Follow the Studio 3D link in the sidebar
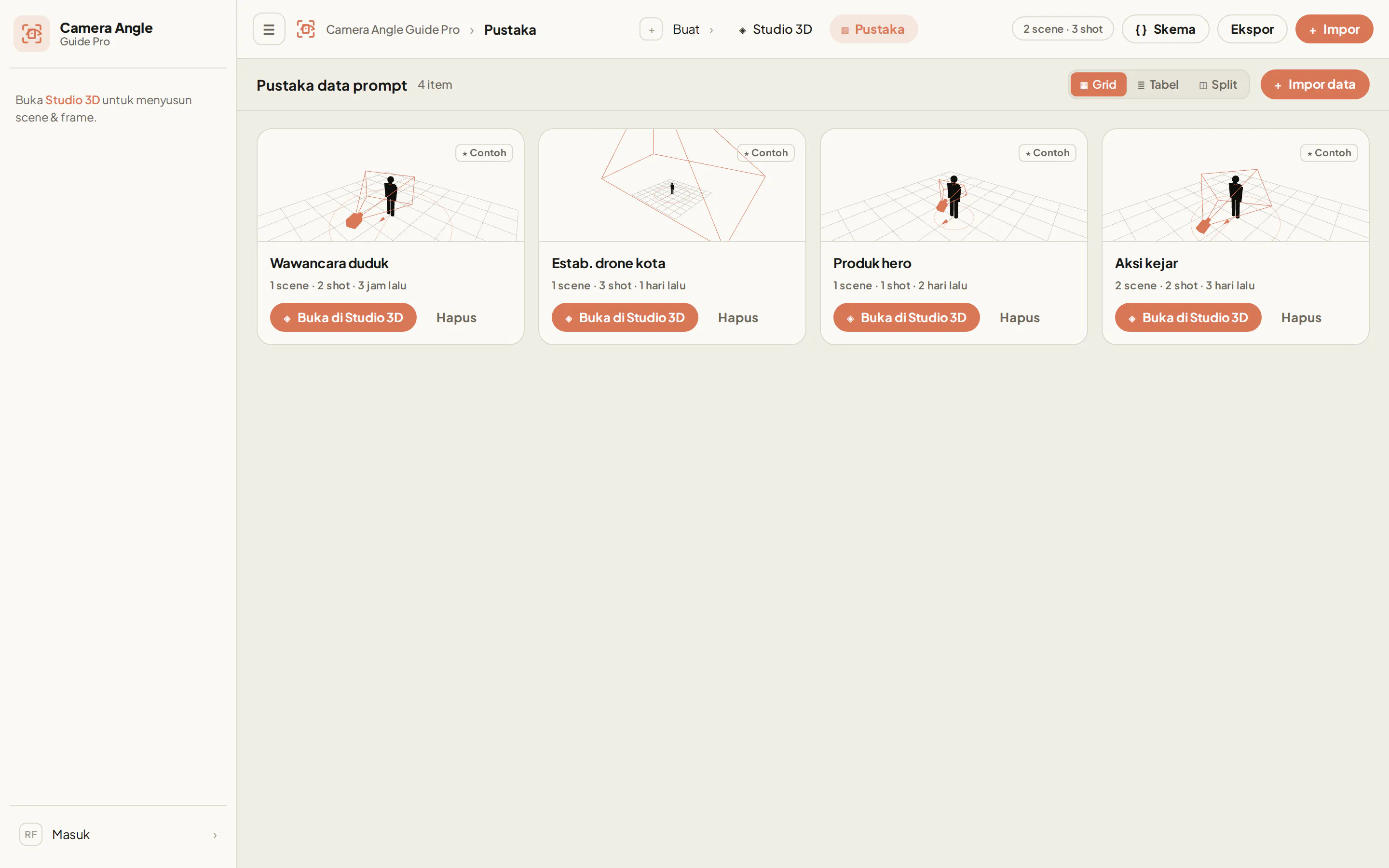 click(x=72, y=100)
